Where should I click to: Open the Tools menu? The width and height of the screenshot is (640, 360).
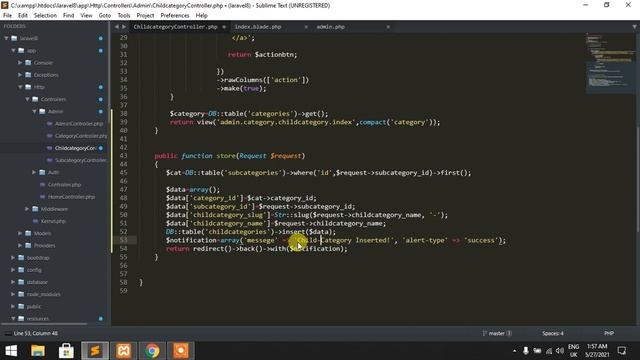(x=124, y=16)
